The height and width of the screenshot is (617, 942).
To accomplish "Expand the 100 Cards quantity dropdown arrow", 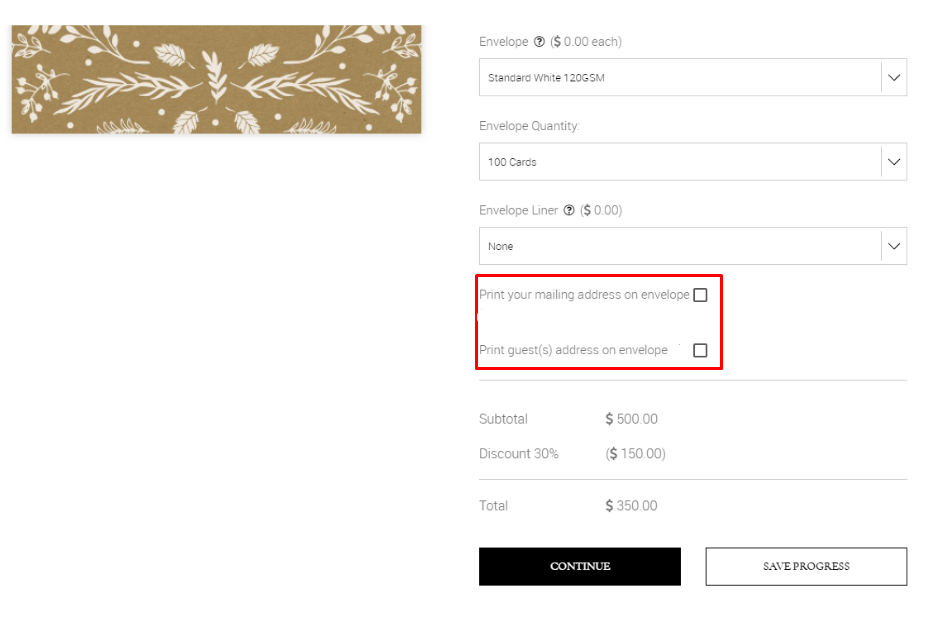I will [x=894, y=162].
